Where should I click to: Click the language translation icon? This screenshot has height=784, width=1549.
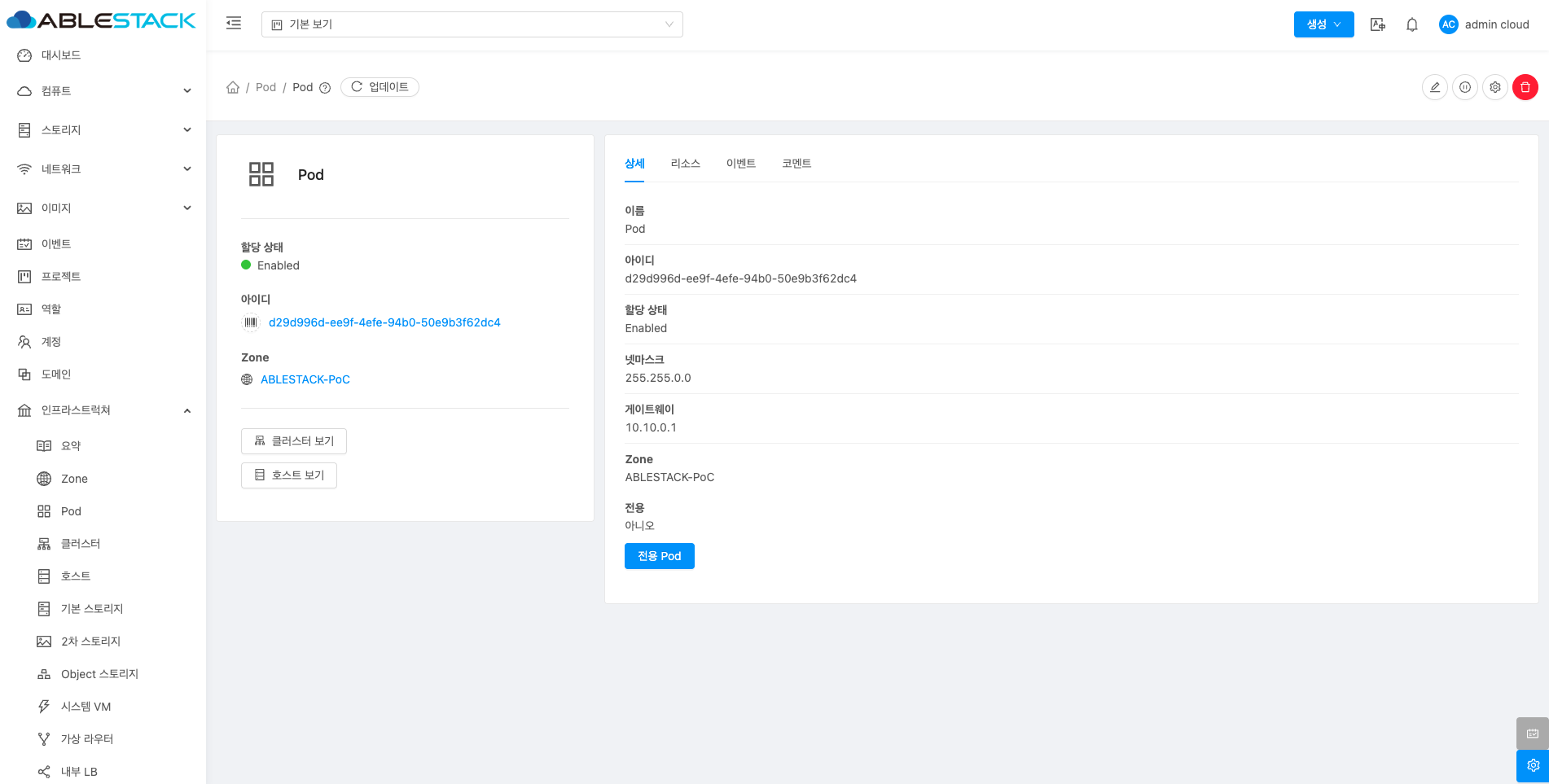pyautogui.click(x=1377, y=24)
